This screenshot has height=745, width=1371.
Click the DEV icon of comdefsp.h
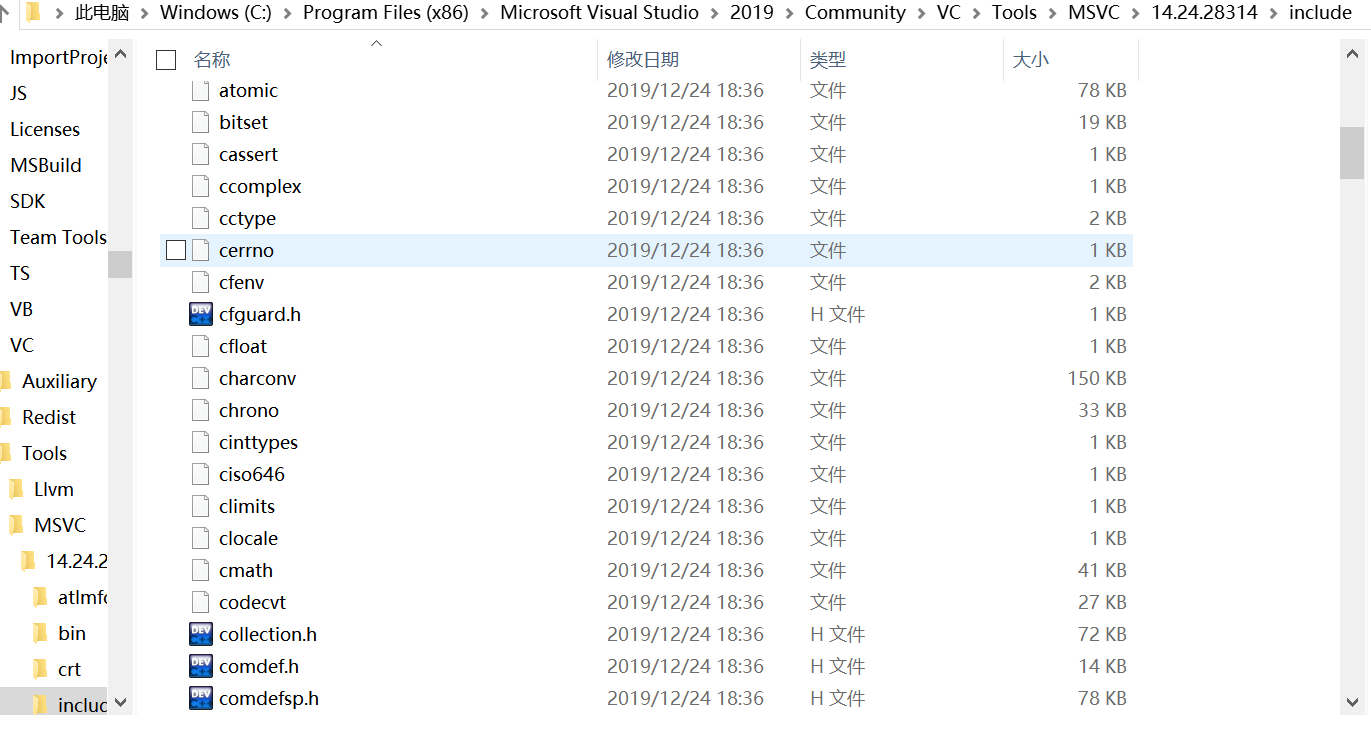point(201,699)
